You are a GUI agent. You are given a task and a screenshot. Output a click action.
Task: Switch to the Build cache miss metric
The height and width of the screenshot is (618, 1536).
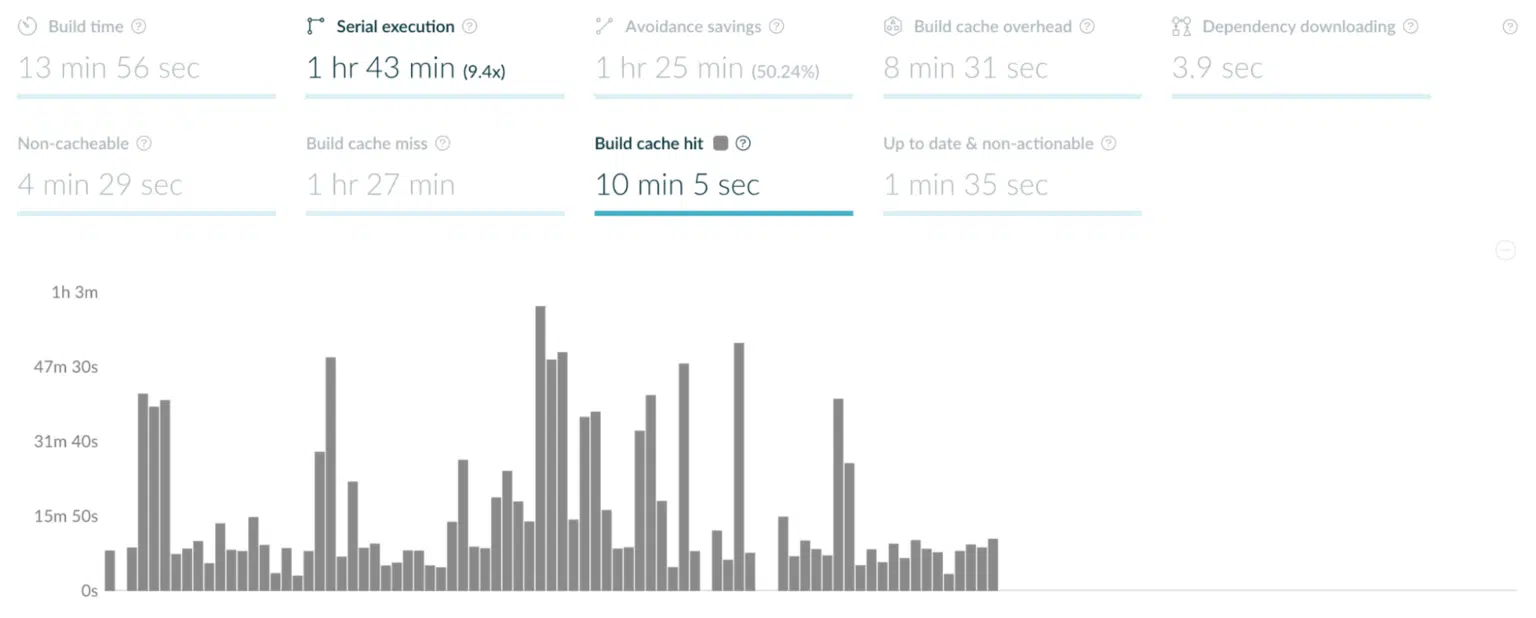pos(381,184)
